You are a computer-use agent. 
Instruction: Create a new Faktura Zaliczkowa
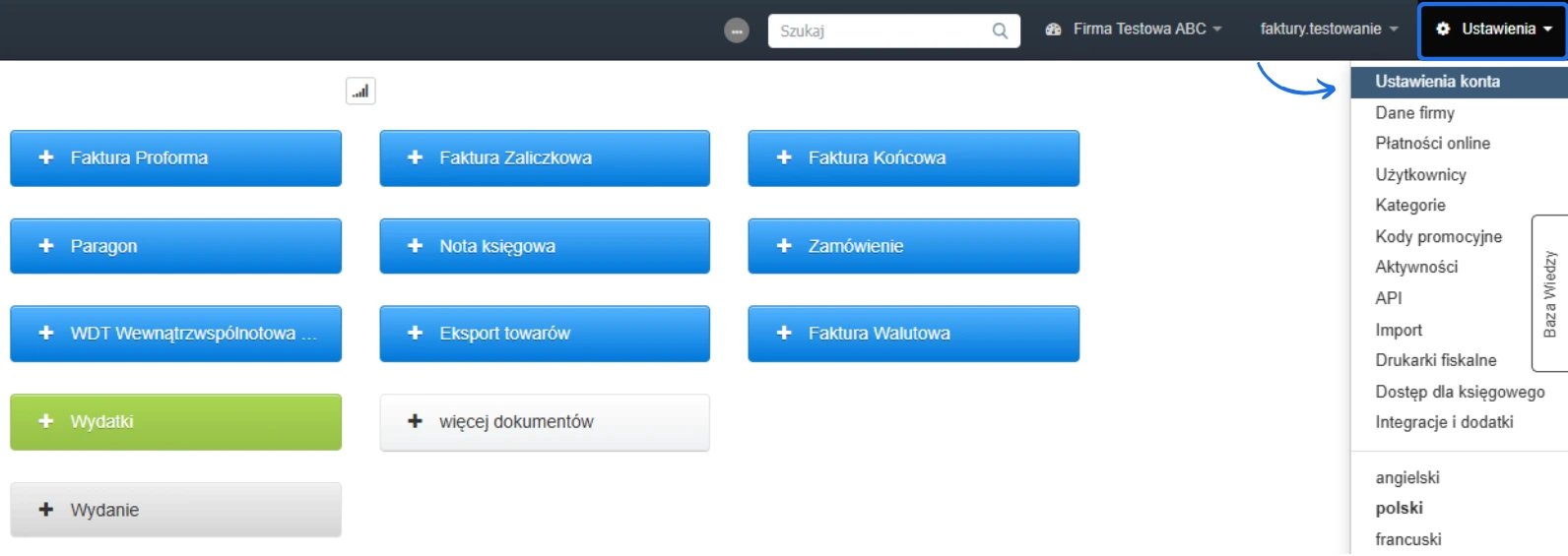(545, 157)
